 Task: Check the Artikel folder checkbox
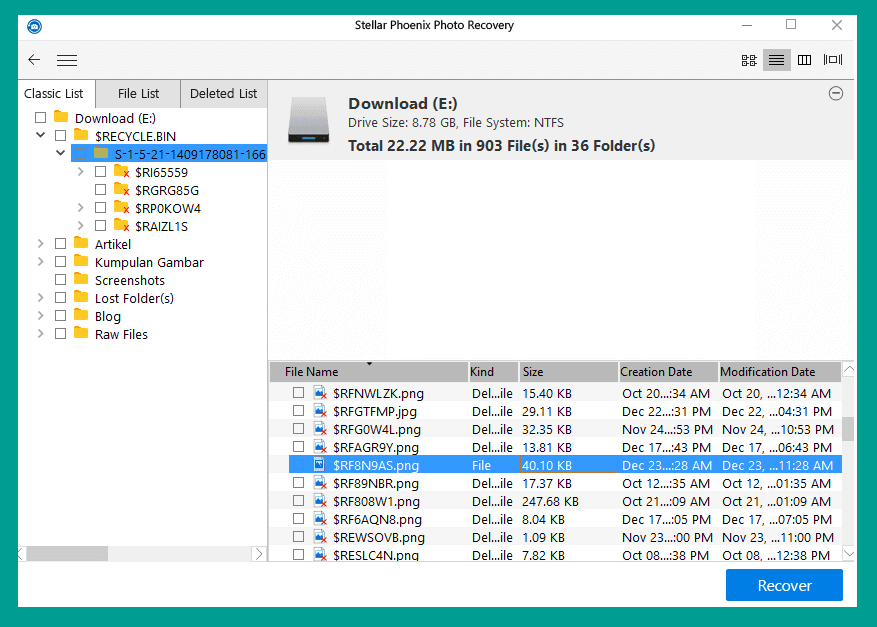click(x=60, y=243)
